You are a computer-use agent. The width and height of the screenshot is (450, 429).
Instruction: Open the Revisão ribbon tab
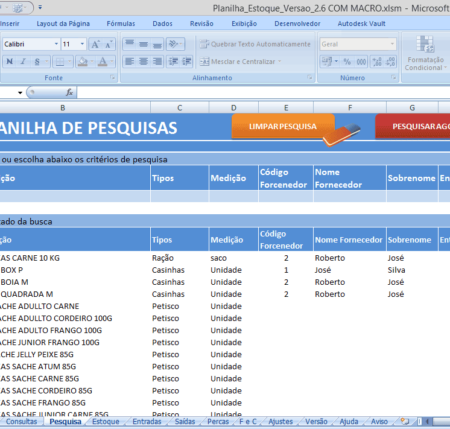(x=202, y=24)
